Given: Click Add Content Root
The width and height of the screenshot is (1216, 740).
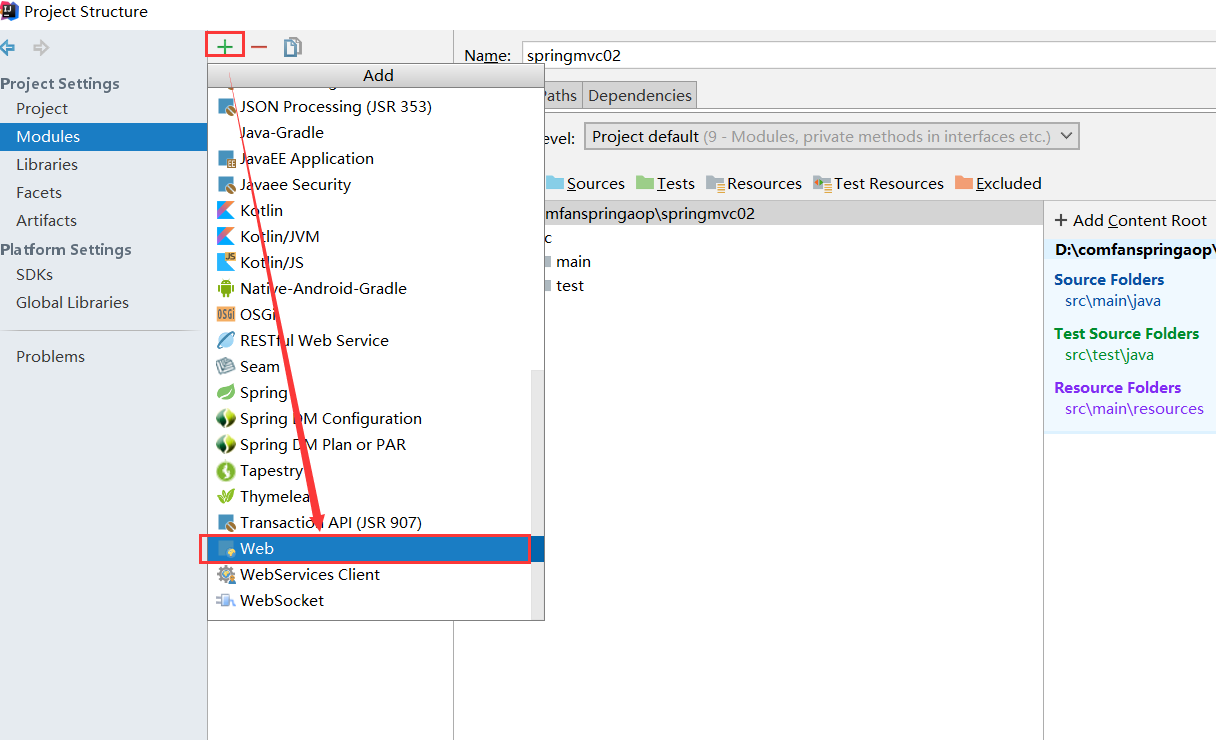Looking at the screenshot, I should point(1131,220).
